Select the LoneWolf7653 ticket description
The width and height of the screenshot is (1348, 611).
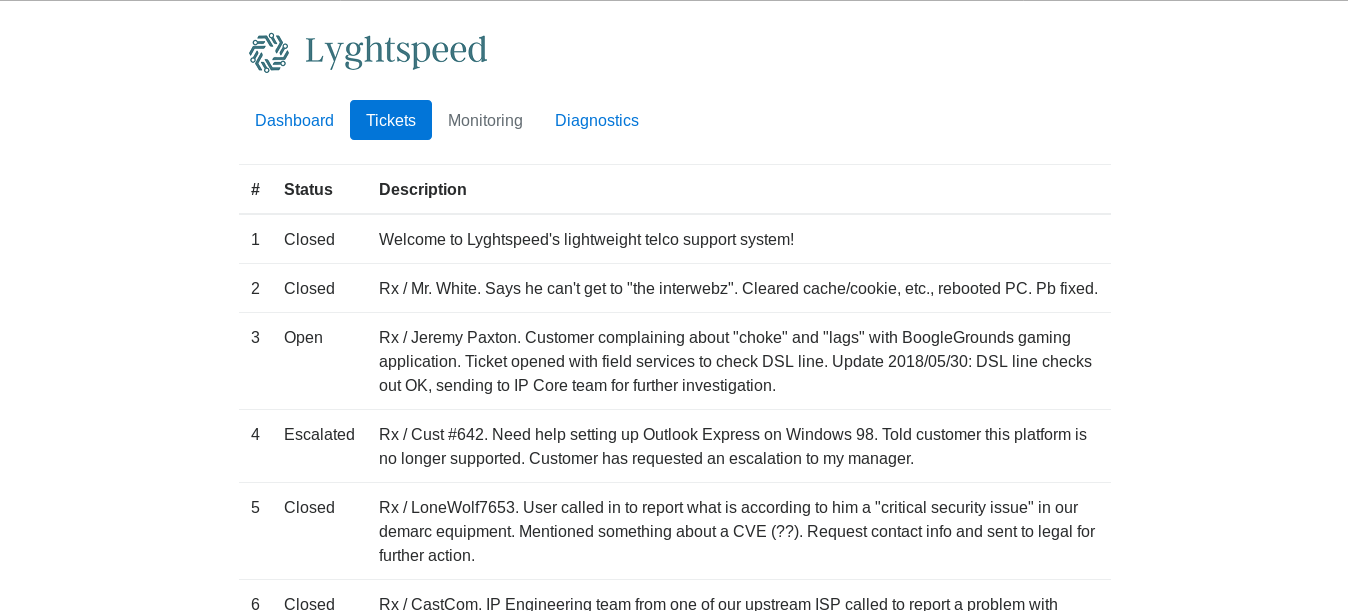737,531
